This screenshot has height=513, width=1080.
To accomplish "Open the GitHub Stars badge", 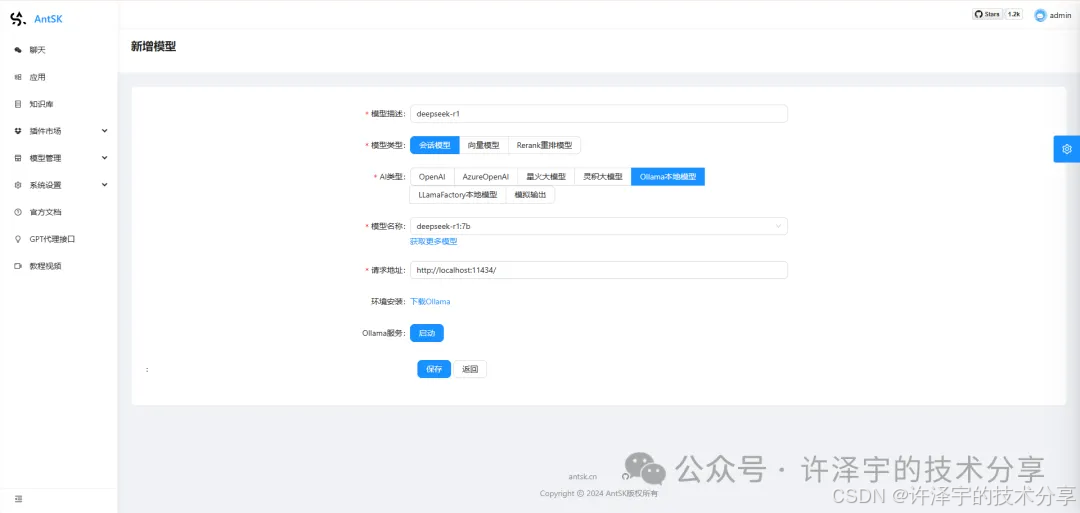I will [x=988, y=14].
